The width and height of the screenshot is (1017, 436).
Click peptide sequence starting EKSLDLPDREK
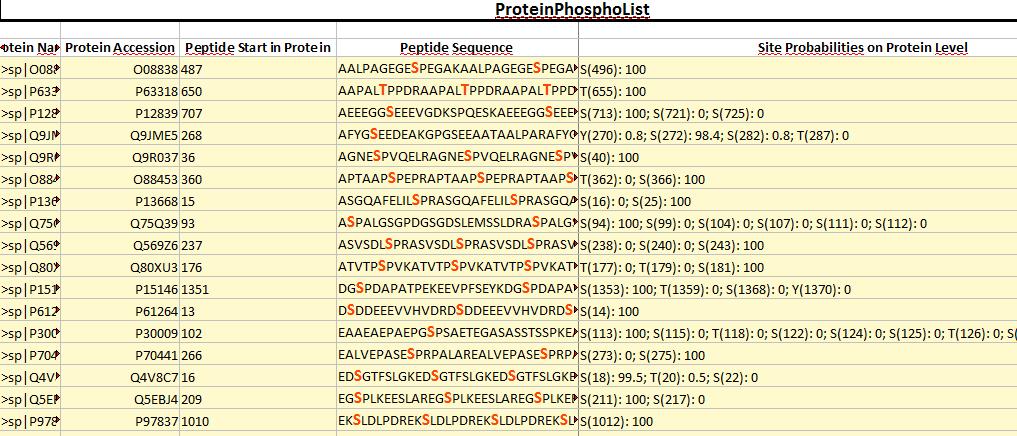coord(457,422)
